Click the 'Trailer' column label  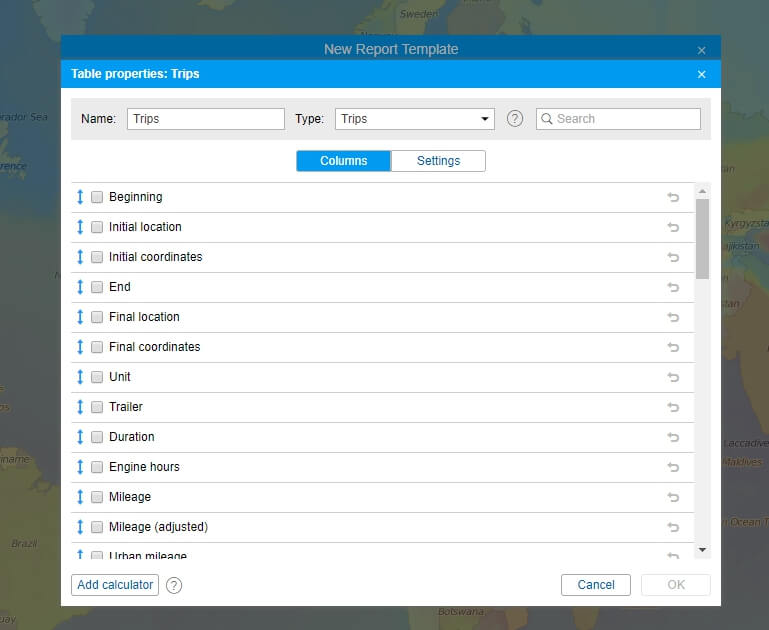pyautogui.click(x=126, y=406)
